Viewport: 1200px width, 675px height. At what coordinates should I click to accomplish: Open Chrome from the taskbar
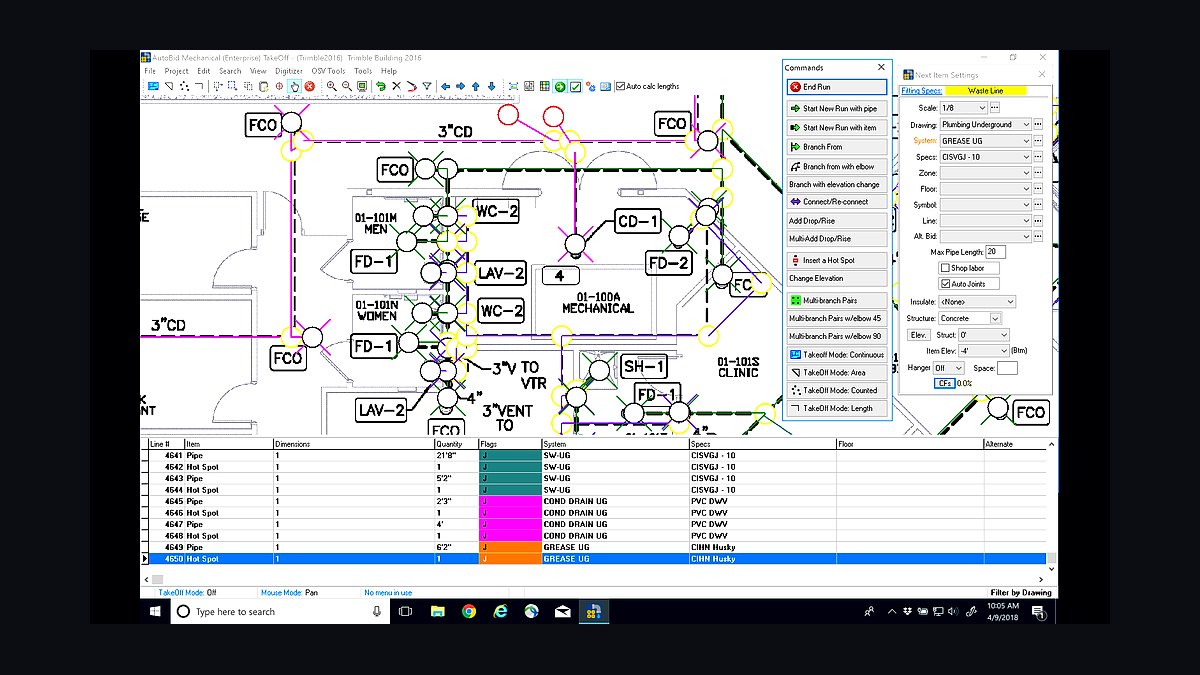point(469,611)
